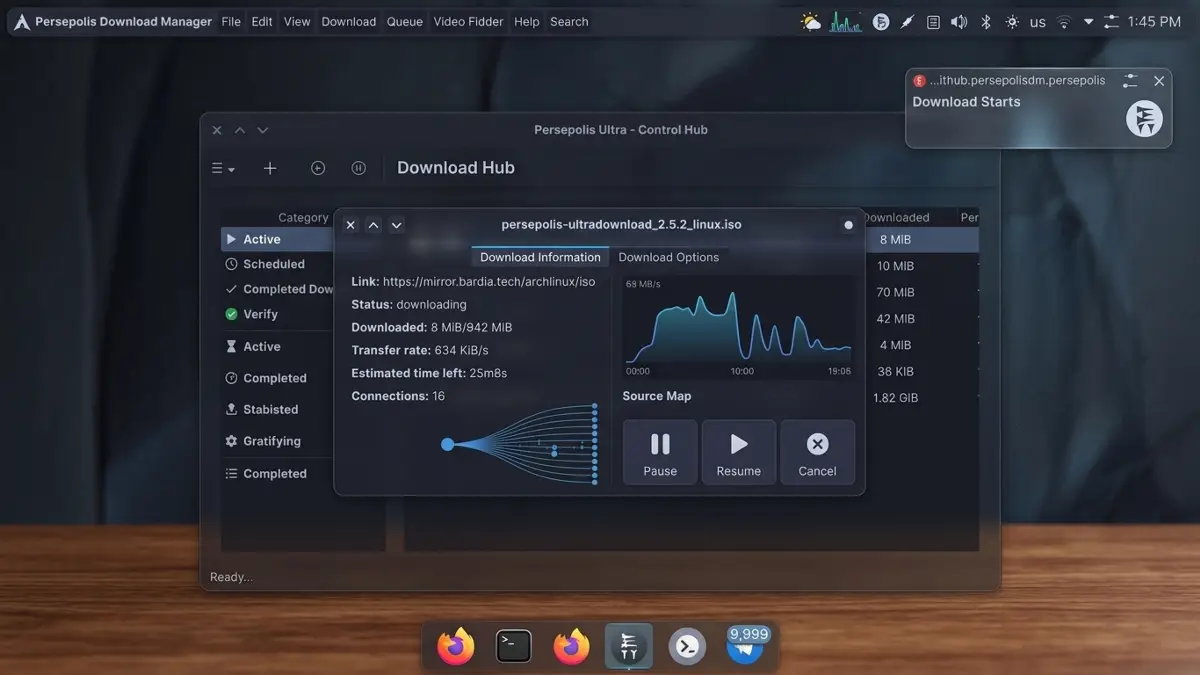Select the Active category with play icon
The image size is (1200, 675).
(277, 239)
